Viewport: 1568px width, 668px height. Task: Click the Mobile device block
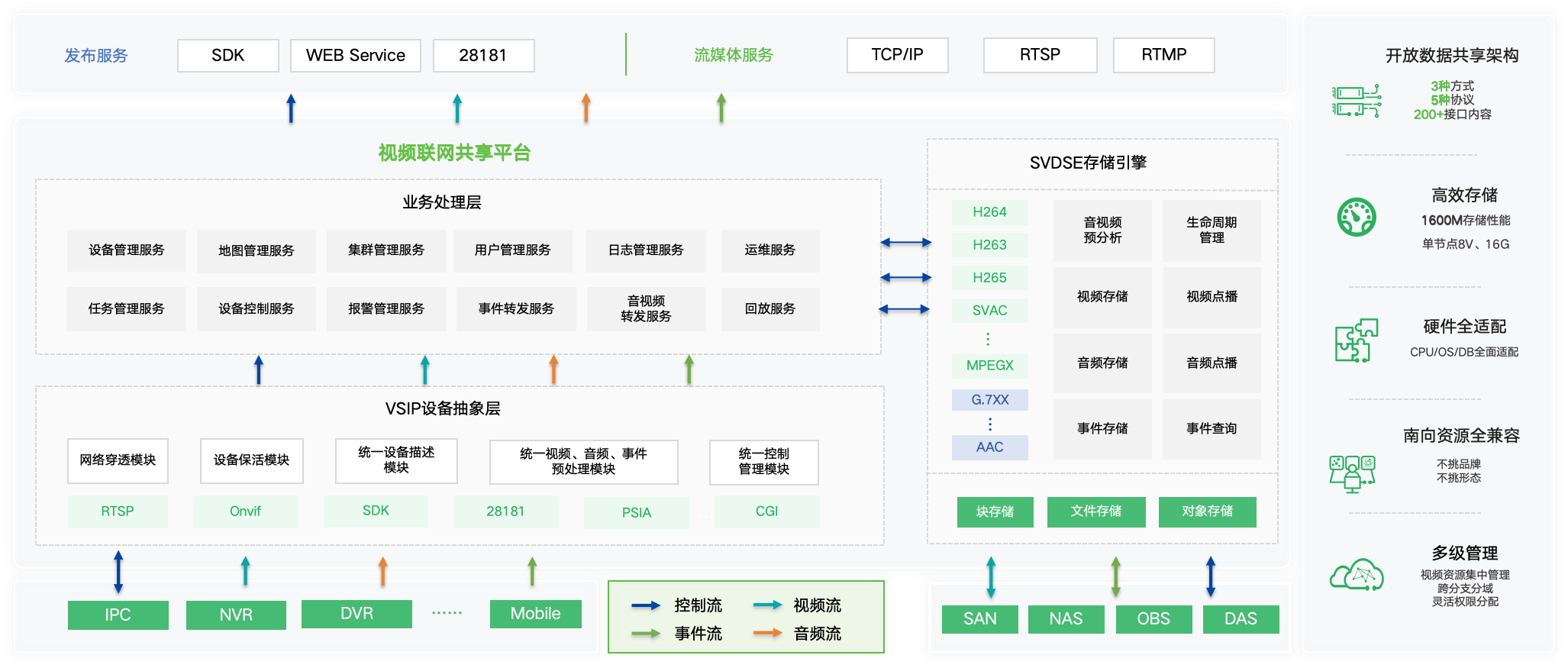[x=535, y=614]
